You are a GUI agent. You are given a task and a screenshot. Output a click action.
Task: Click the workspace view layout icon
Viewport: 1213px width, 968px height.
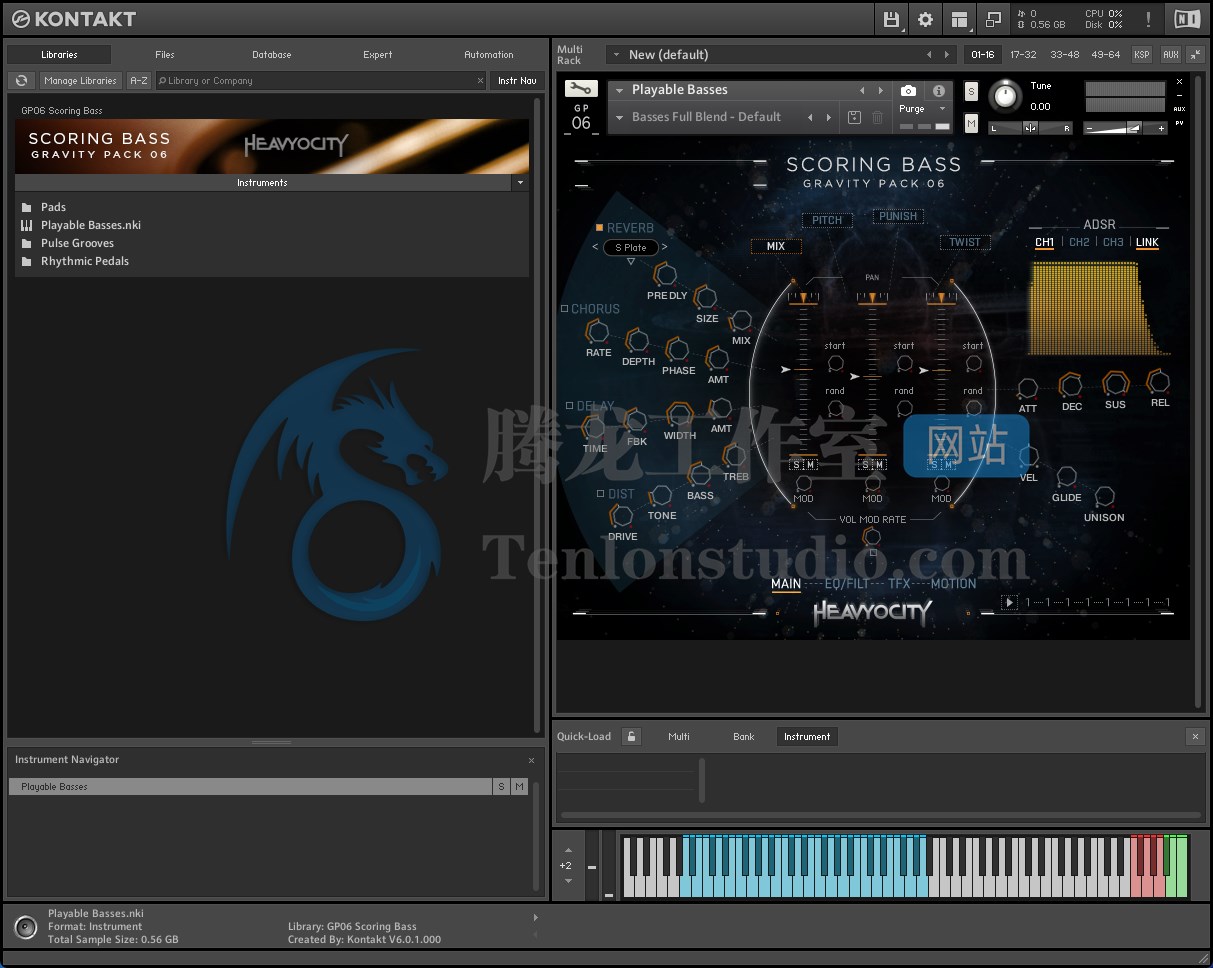point(959,19)
